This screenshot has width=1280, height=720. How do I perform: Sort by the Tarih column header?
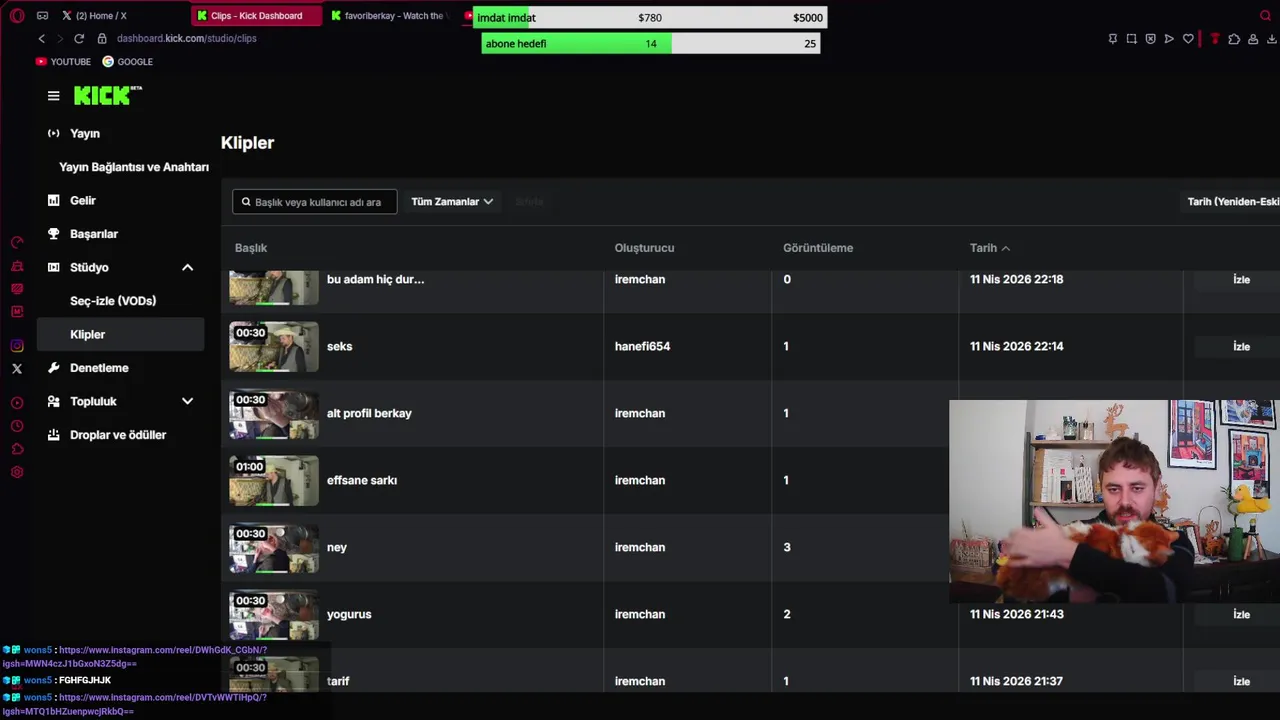coord(989,248)
